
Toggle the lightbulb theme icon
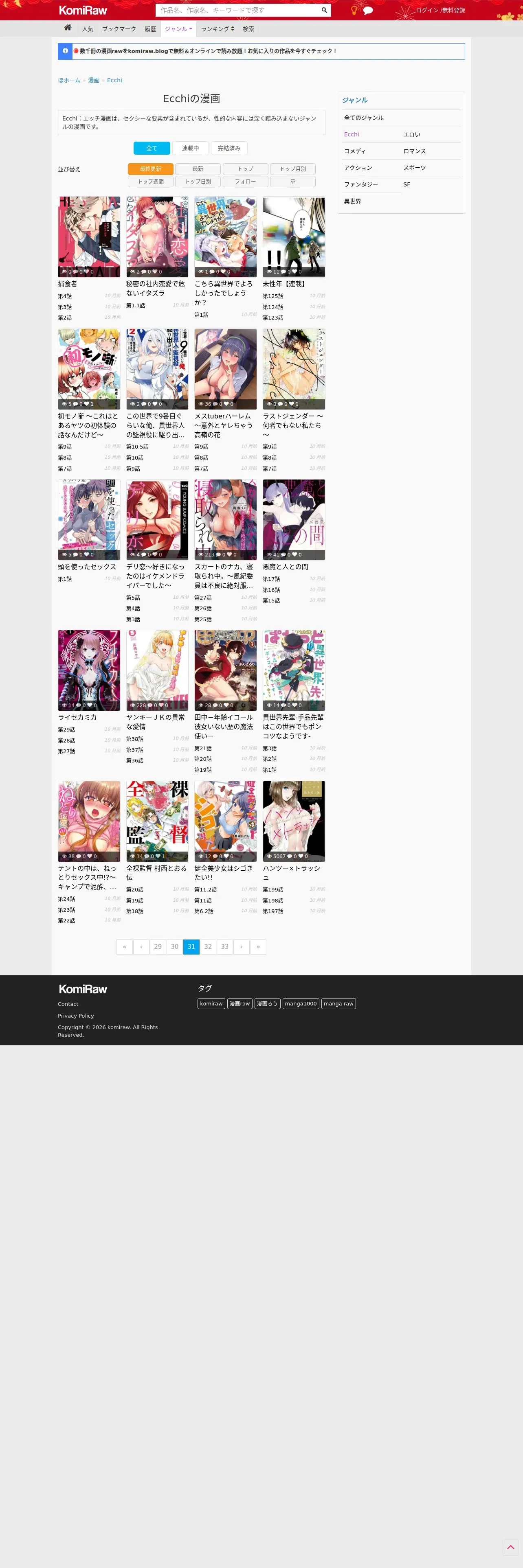(x=354, y=10)
